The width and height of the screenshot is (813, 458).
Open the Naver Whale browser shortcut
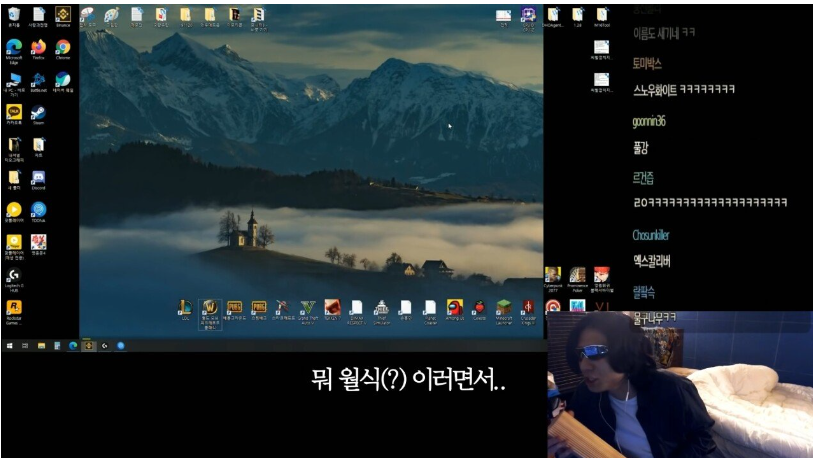(63, 82)
